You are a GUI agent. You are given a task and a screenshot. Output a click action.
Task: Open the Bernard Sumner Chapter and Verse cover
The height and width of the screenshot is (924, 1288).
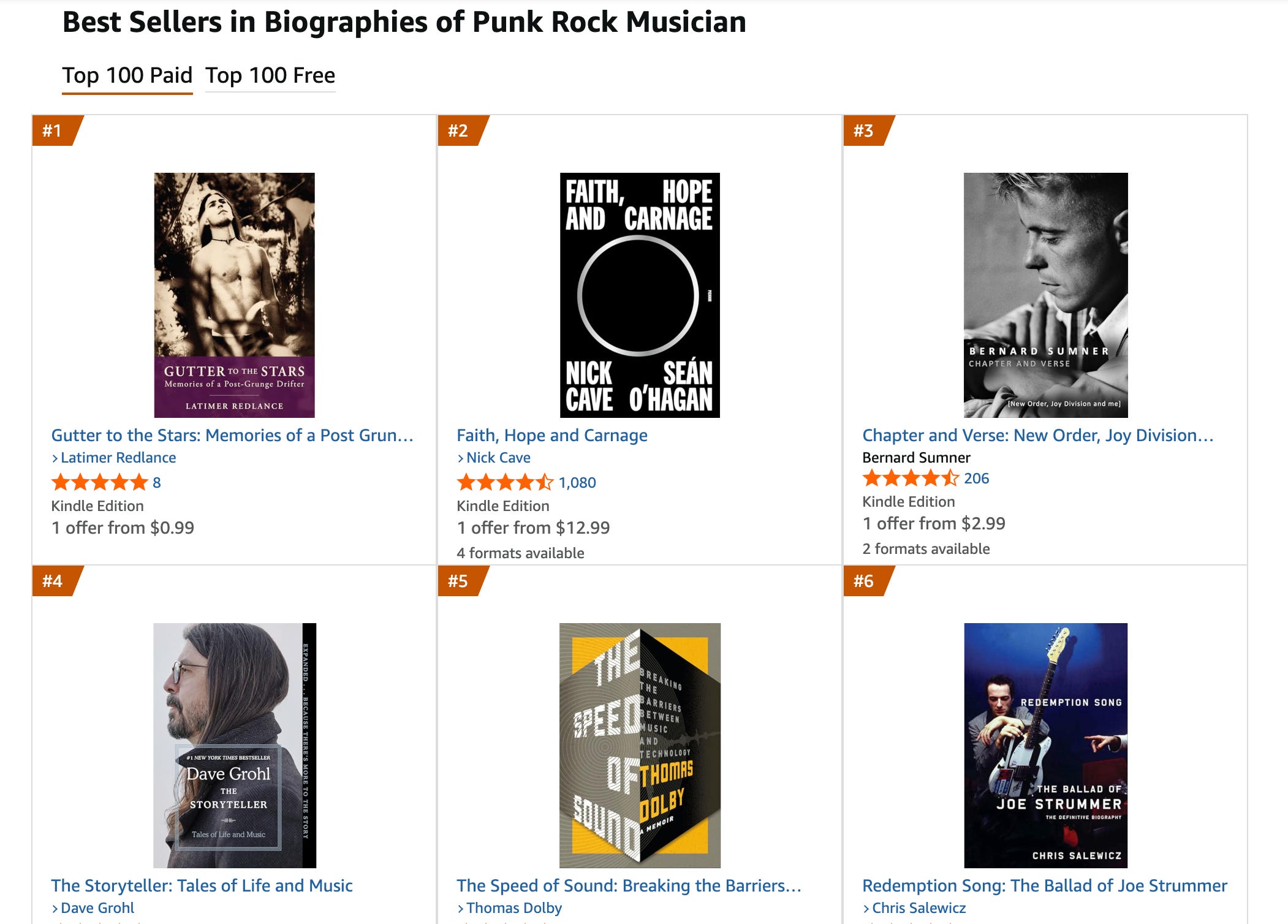click(1045, 295)
